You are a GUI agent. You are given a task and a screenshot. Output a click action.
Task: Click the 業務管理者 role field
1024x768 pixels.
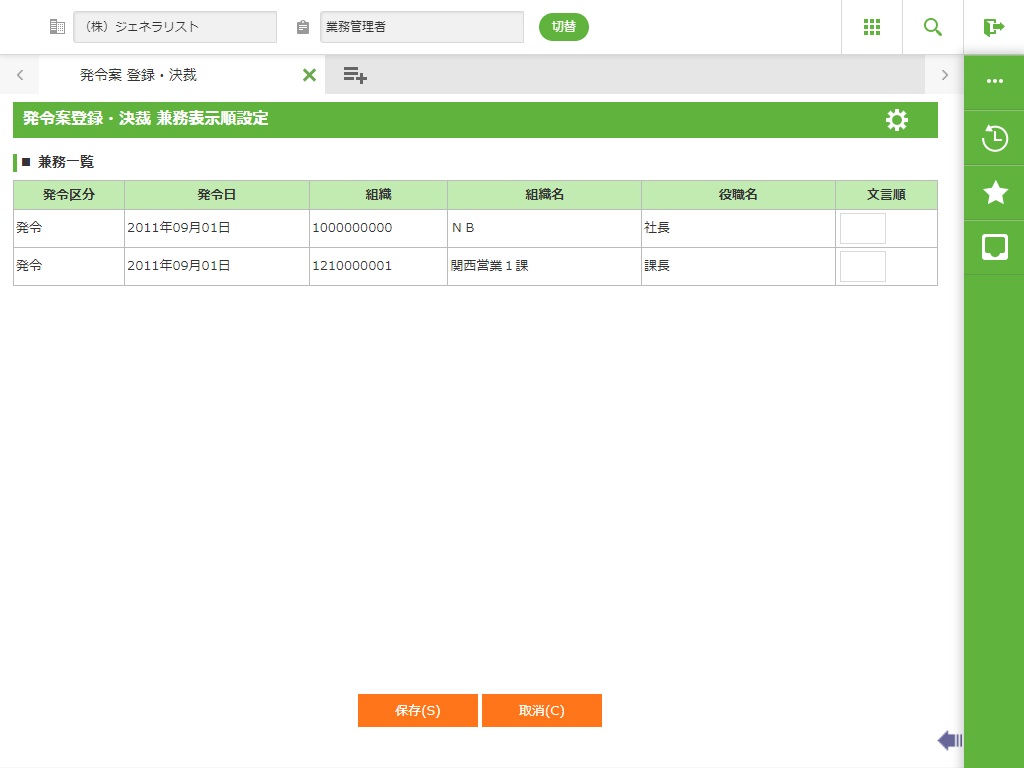422,27
